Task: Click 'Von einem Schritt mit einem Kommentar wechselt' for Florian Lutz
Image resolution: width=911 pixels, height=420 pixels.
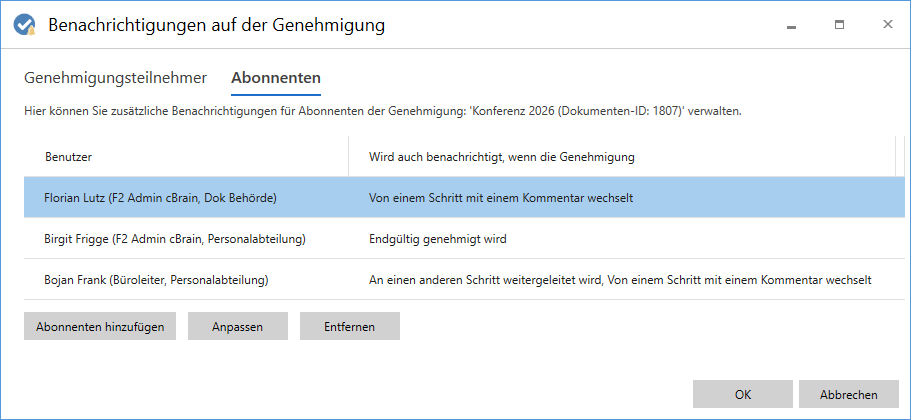Action: pos(501,198)
